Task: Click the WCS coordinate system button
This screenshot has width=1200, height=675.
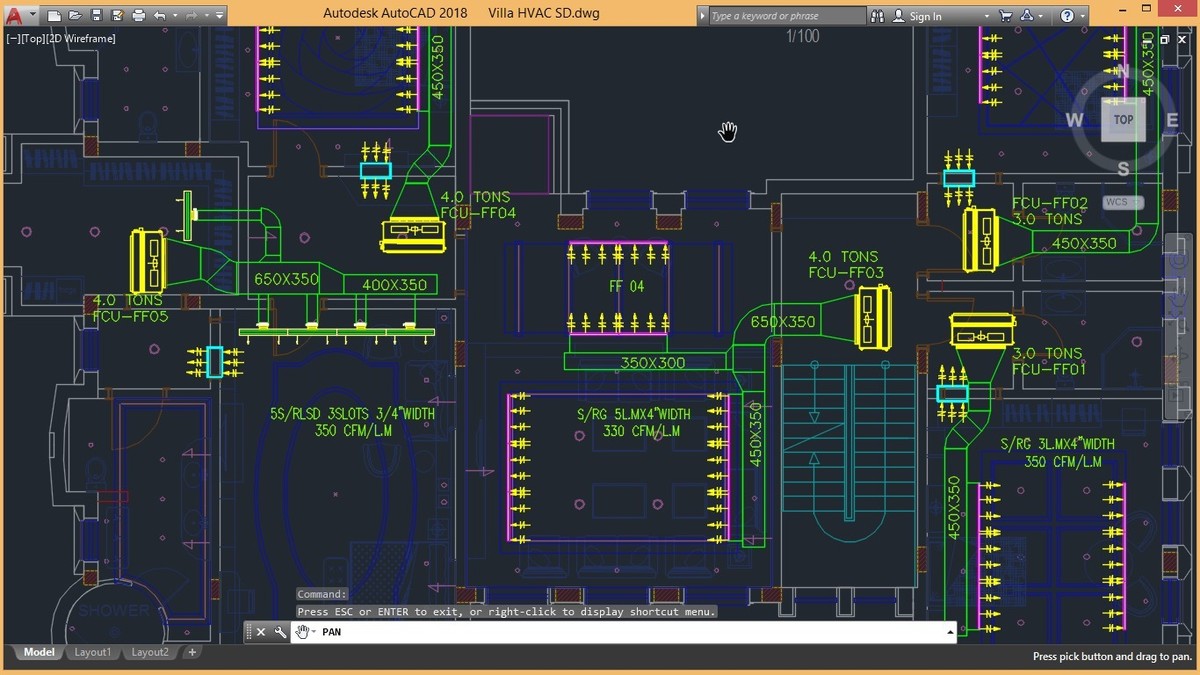Action: 1117,202
